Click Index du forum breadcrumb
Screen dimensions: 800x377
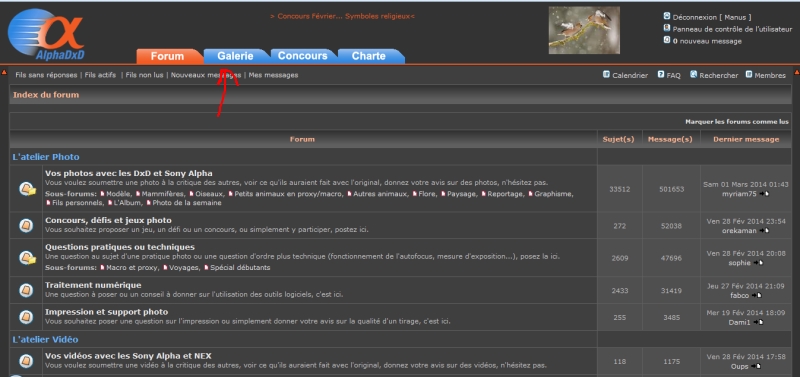point(46,95)
